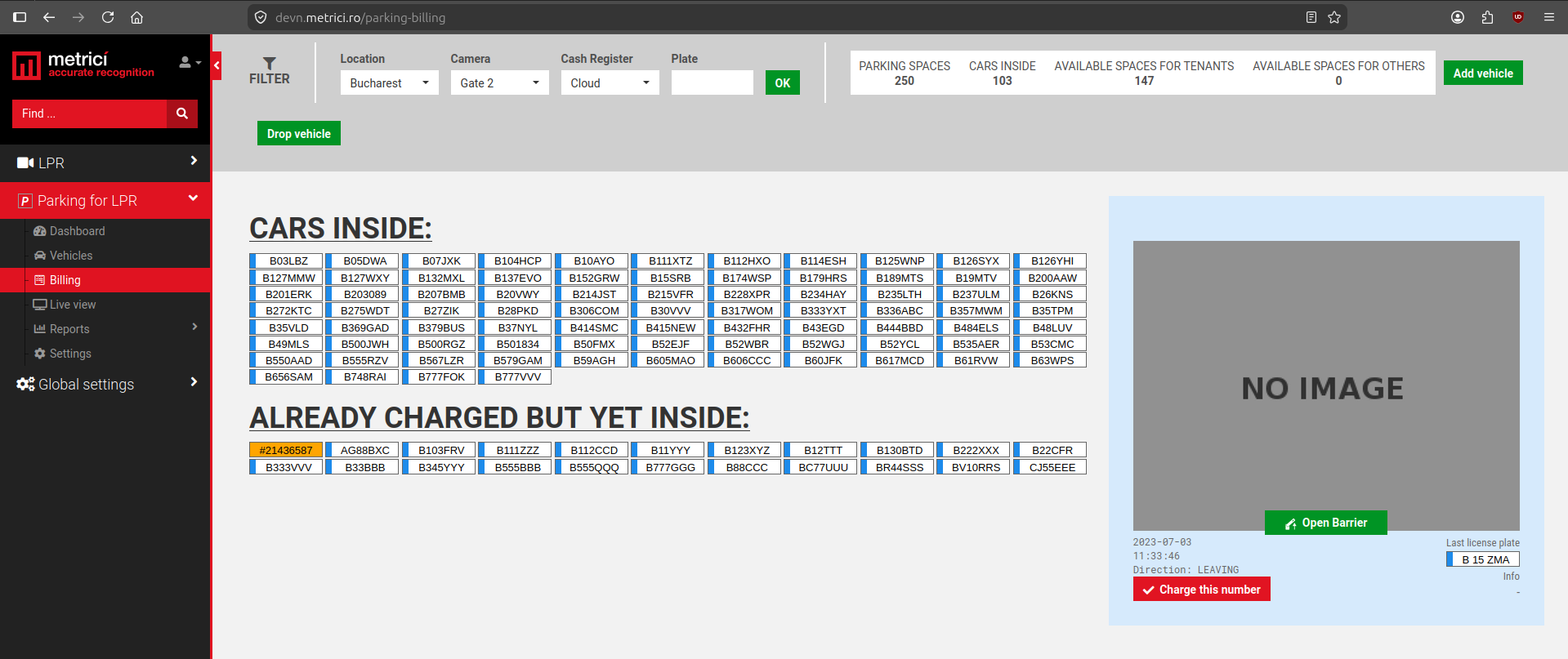The height and width of the screenshot is (659, 1568).
Task: Select plate B777VVV in Cars Inside
Action: tap(515, 376)
